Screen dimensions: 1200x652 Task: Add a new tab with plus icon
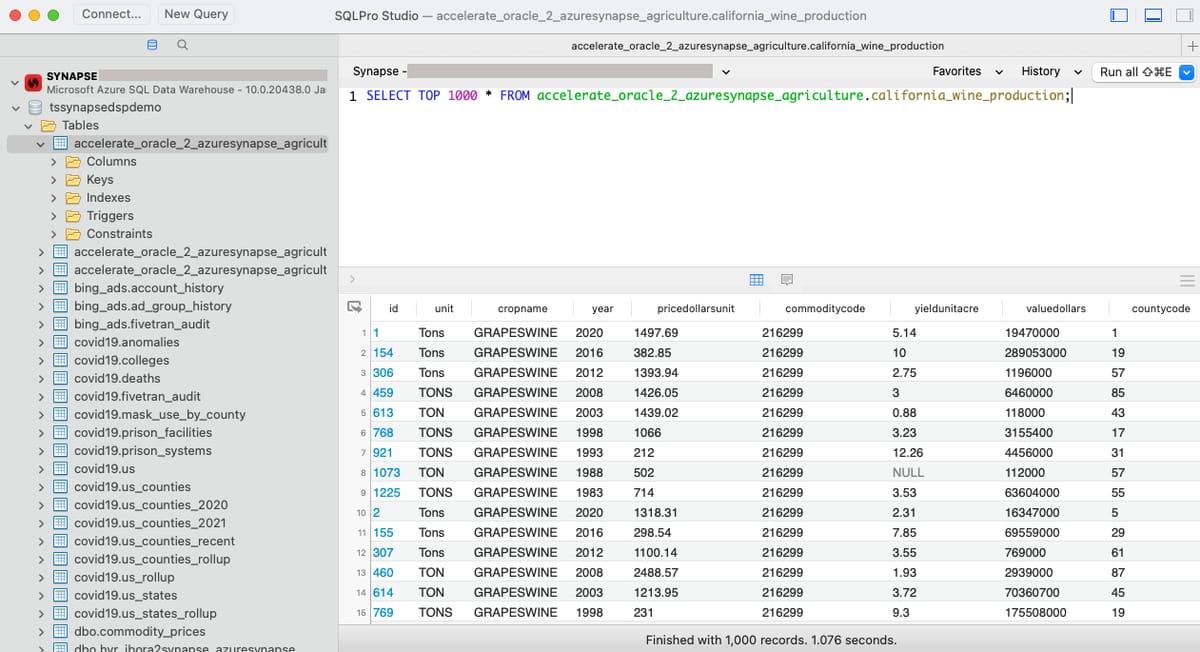[1189, 46]
